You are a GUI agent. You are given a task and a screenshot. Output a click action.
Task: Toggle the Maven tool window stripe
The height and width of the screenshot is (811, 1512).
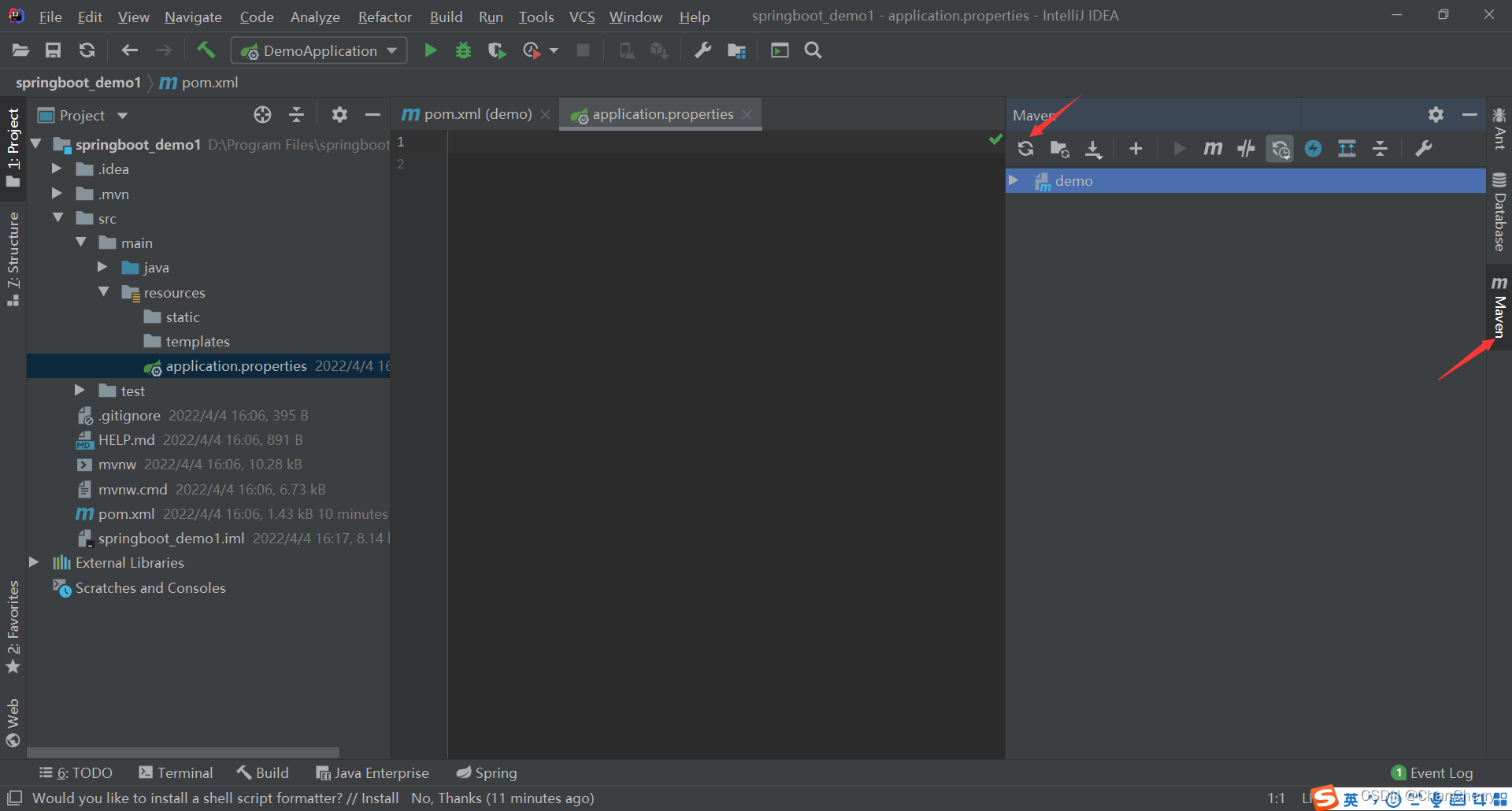point(1499,308)
